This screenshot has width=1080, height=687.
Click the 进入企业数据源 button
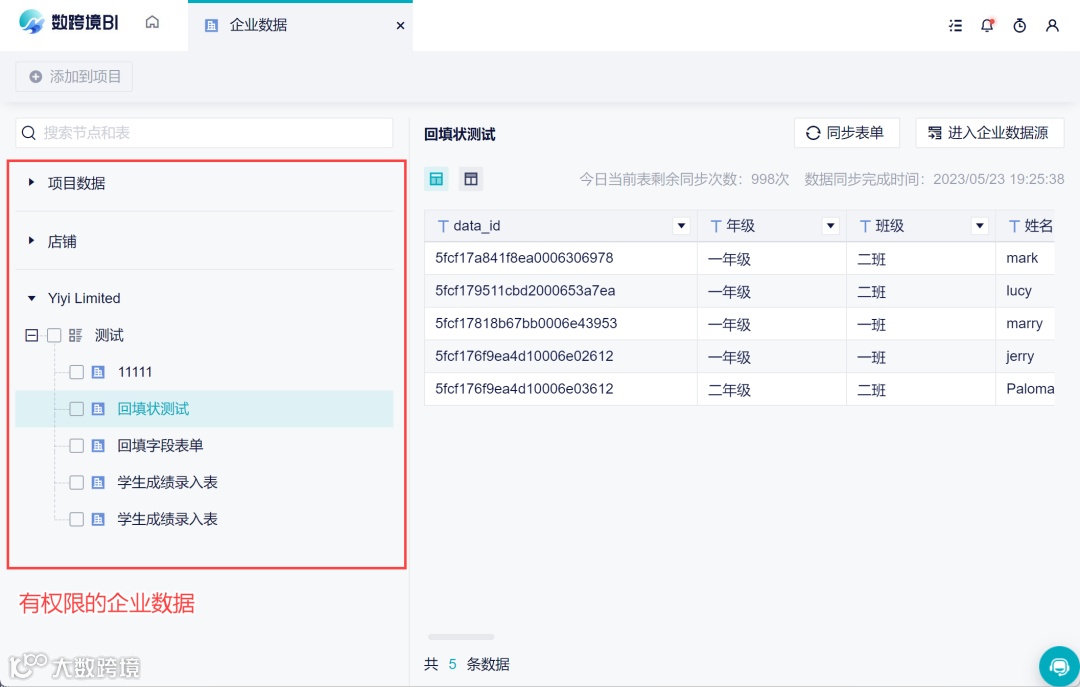[x=989, y=133]
